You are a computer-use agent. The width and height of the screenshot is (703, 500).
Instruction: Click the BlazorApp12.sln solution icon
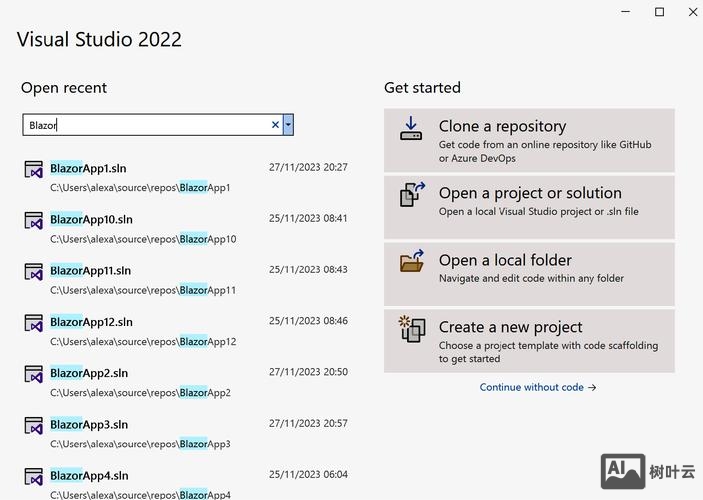click(34, 323)
